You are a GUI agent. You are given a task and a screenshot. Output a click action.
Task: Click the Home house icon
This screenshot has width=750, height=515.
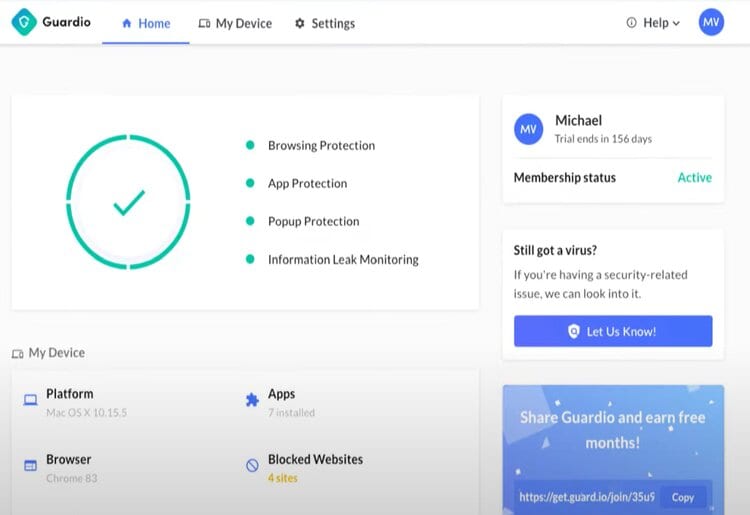[127, 23]
